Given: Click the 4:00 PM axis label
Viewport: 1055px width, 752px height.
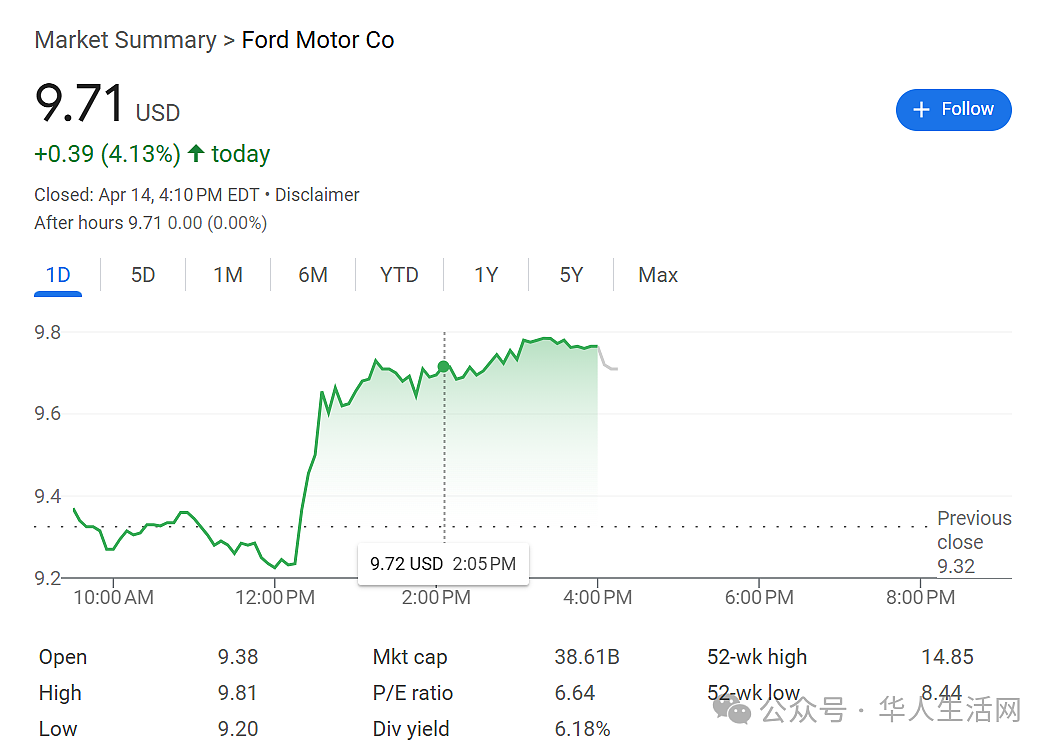Looking at the screenshot, I should tap(597, 597).
